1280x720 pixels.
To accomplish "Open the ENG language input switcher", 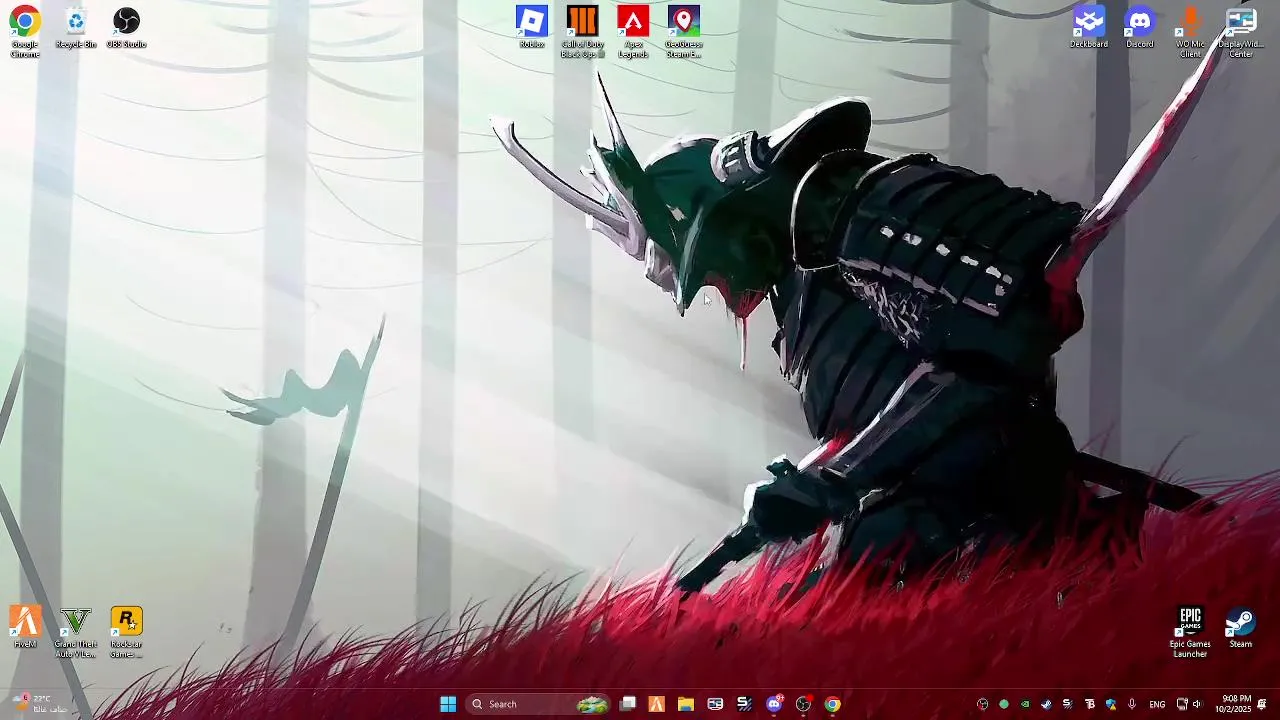I will click(x=1157, y=704).
